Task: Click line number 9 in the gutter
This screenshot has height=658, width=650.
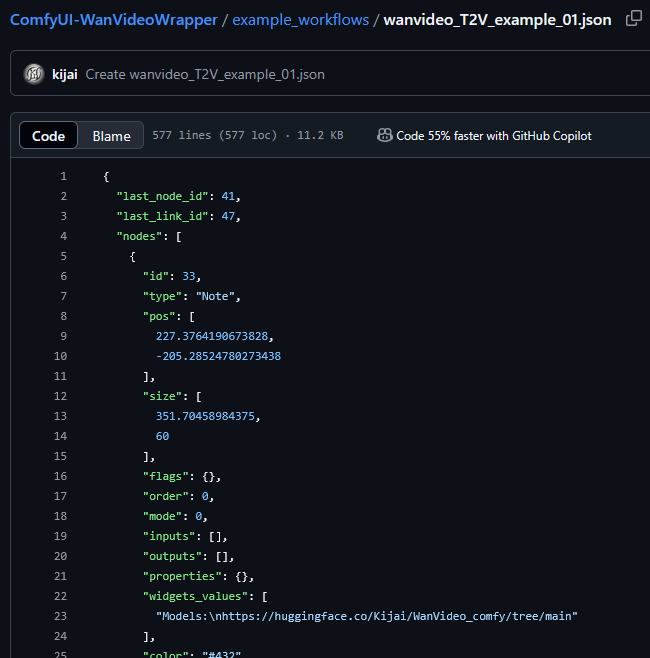Action: click(x=63, y=336)
